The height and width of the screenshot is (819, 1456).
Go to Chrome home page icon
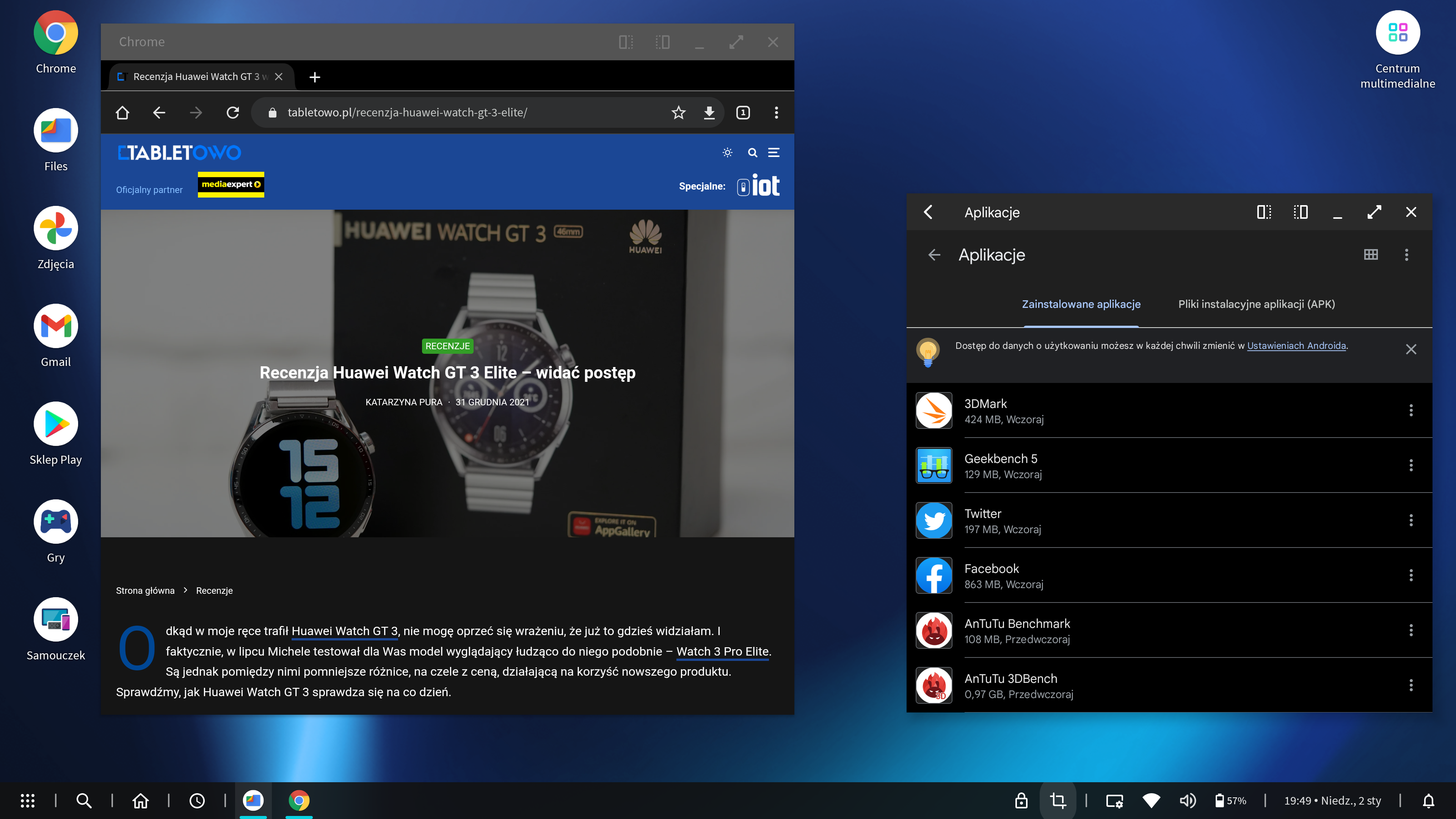122,113
